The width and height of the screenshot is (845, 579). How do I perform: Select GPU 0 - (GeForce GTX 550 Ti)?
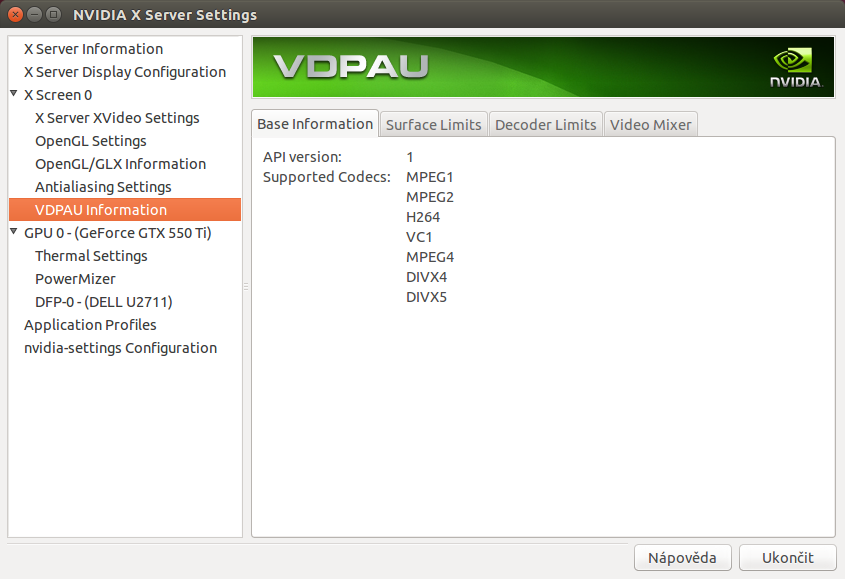pyautogui.click(x=125, y=233)
